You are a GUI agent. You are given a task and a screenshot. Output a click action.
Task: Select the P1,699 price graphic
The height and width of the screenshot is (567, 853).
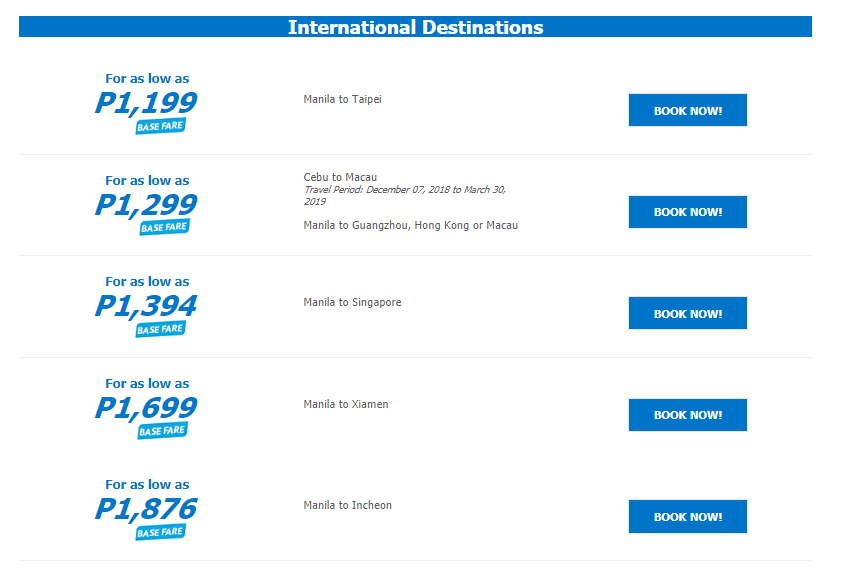pos(146,408)
